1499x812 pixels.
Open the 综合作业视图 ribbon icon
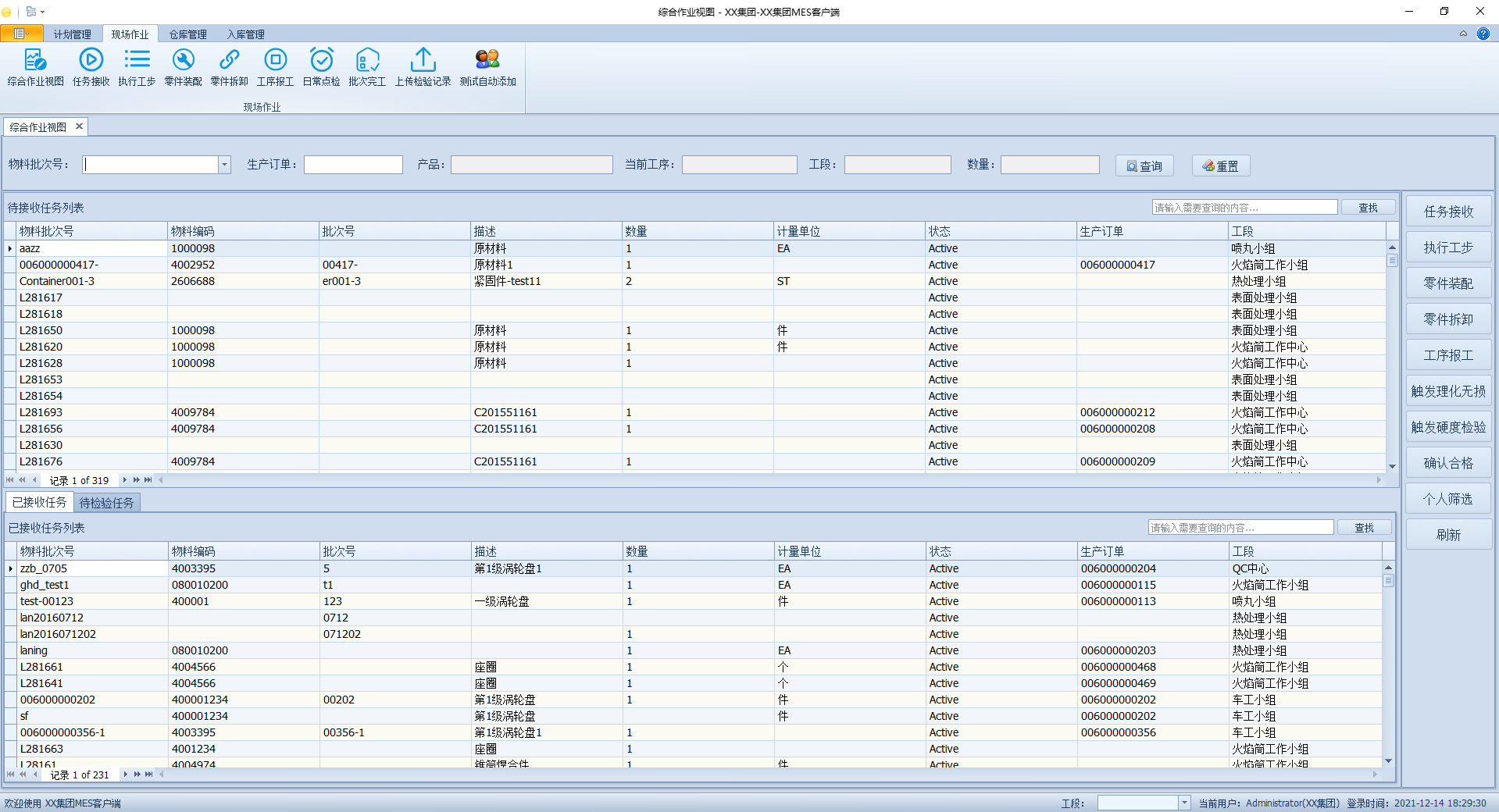point(35,67)
